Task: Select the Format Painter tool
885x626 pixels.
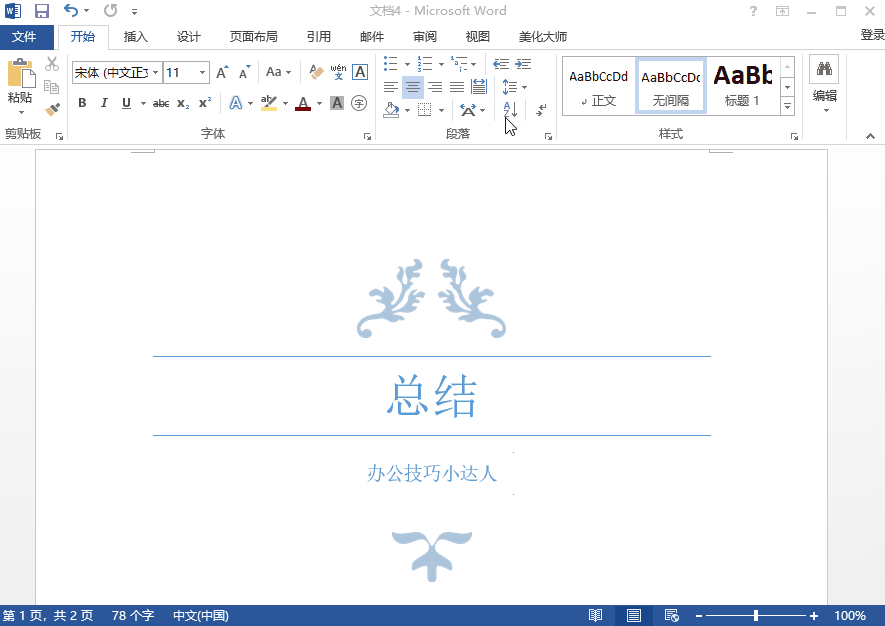Action: coord(51,109)
